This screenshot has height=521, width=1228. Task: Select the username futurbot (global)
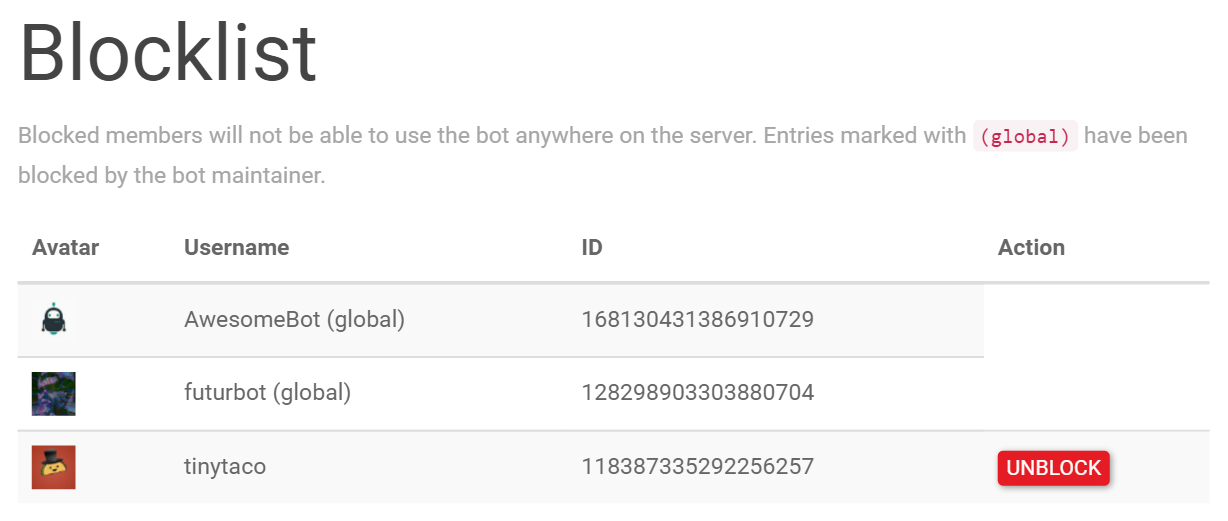[x=267, y=393]
